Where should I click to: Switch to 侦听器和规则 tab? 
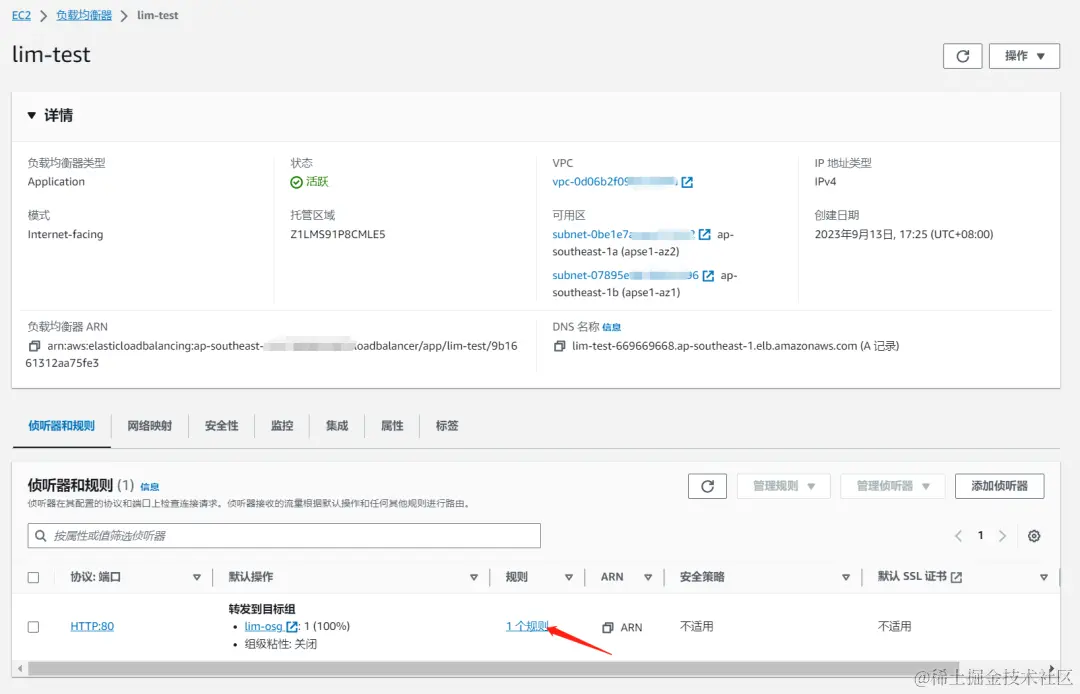(x=61, y=426)
